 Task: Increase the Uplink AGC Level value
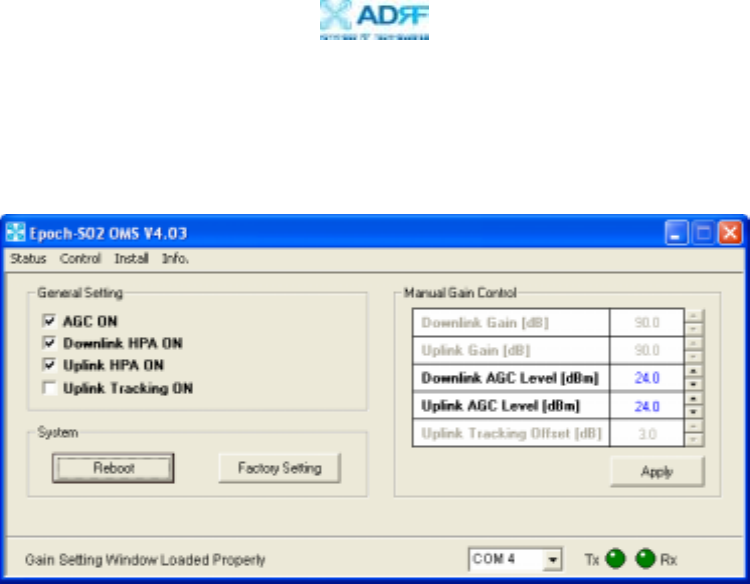[x=694, y=399]
